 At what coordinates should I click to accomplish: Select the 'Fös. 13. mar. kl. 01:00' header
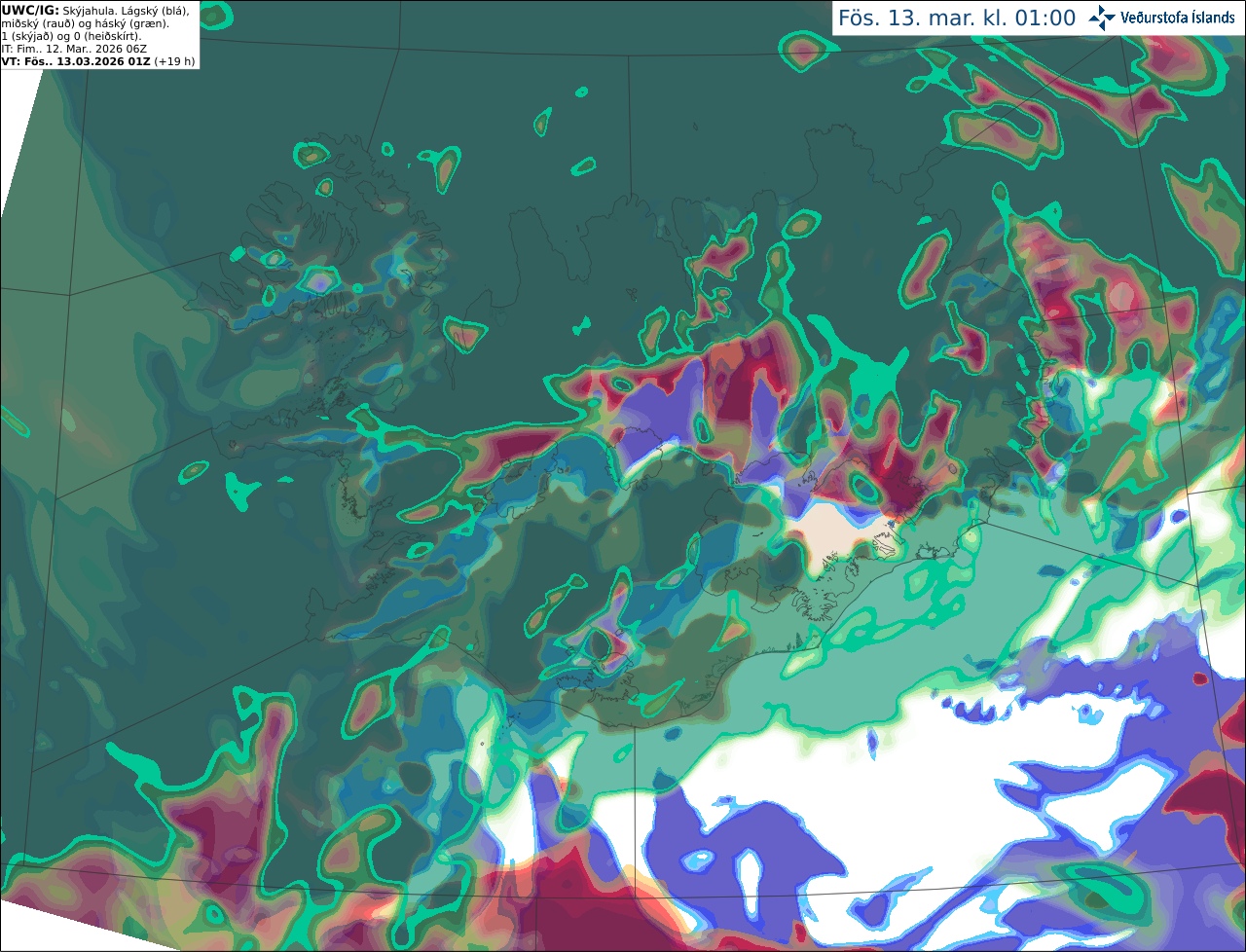pos(957,18)
